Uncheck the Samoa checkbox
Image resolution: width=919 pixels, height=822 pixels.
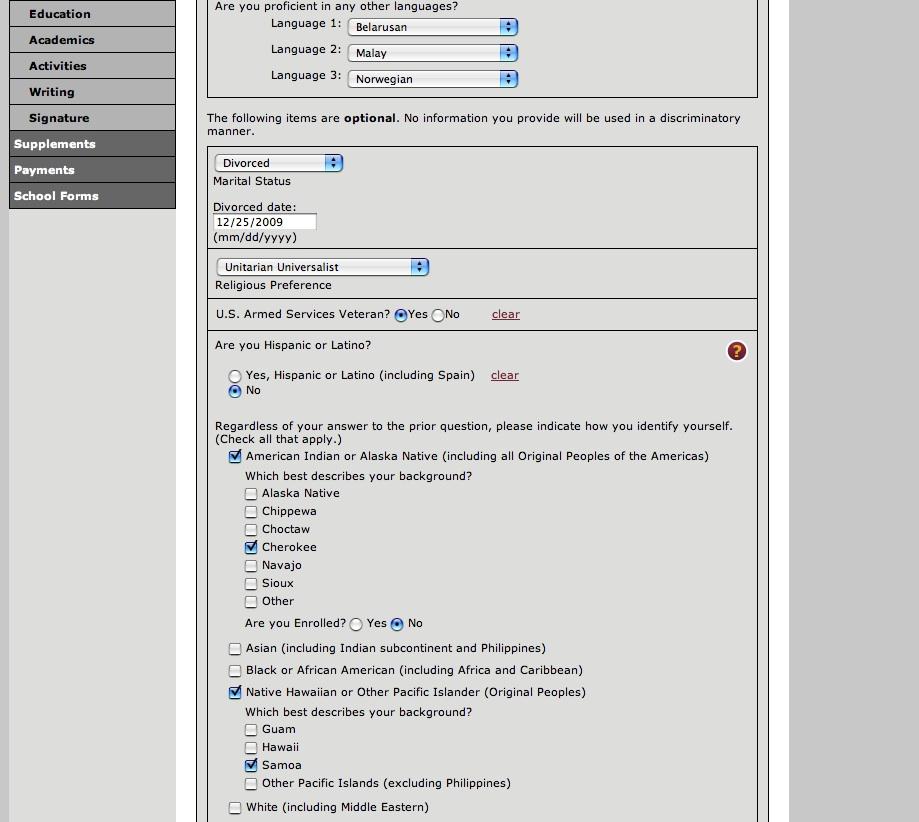251,766
